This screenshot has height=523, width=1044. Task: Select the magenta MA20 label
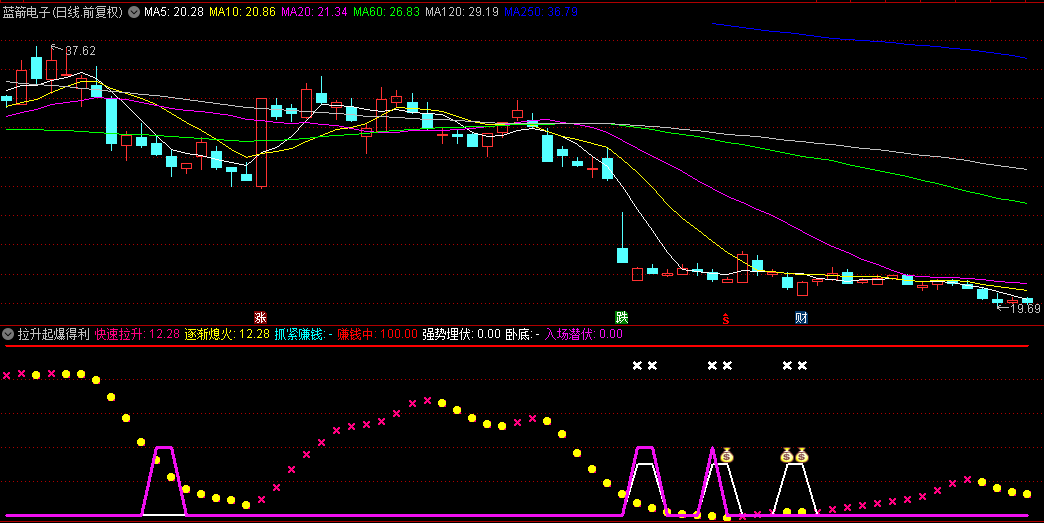tap(314, 13)
